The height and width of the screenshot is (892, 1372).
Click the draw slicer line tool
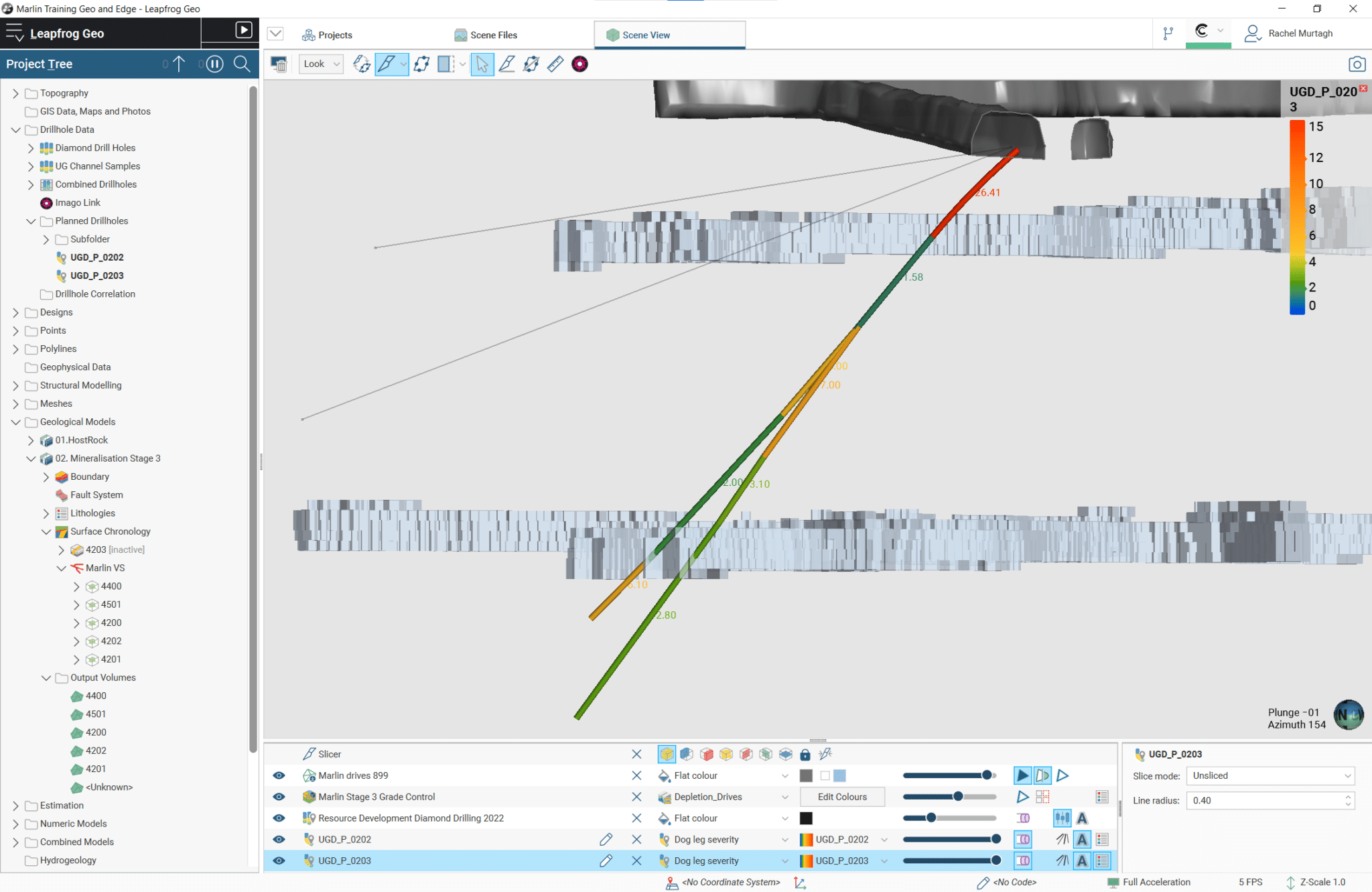[x=507, y=64]
